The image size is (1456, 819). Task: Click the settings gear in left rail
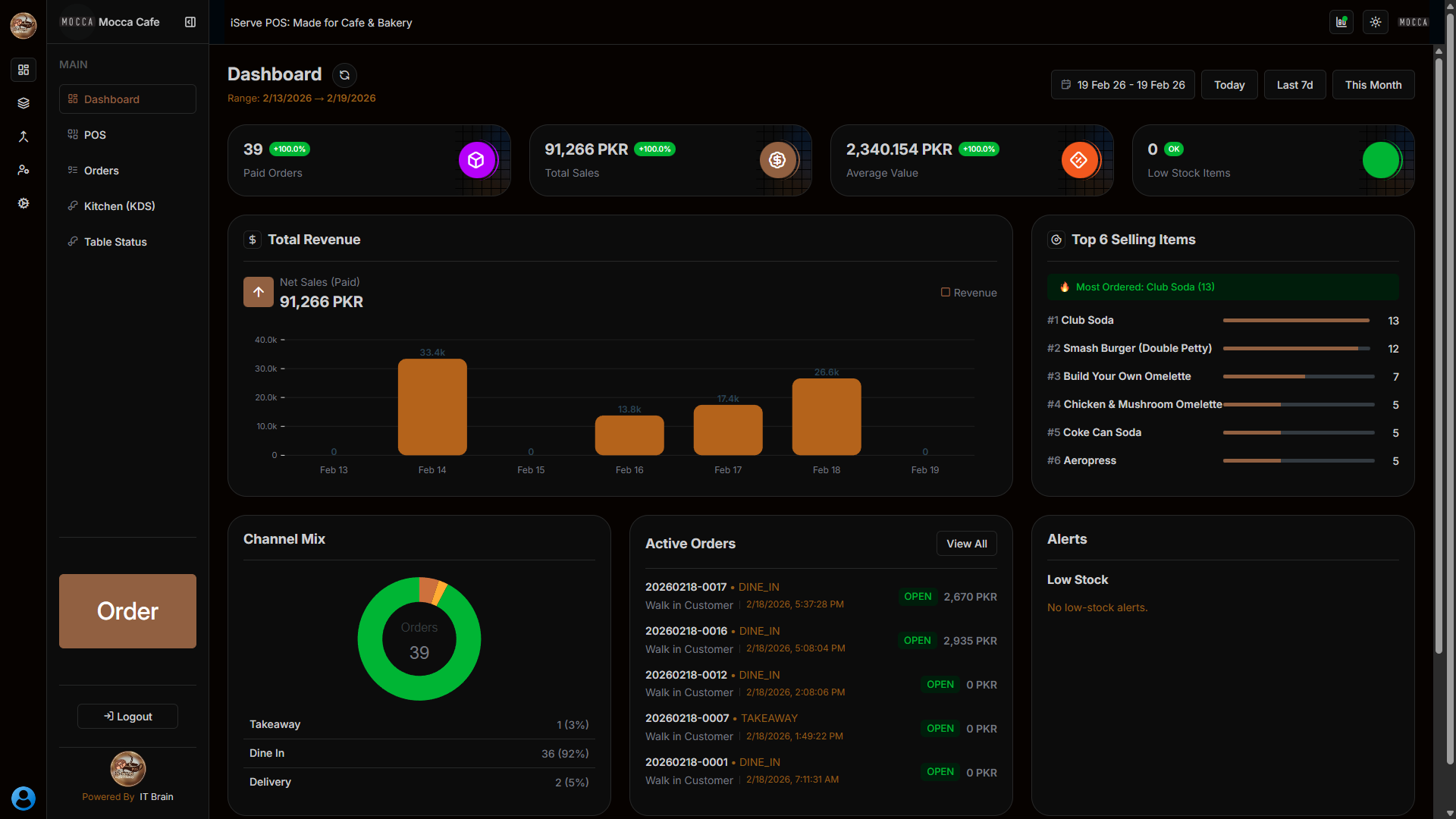24,203
